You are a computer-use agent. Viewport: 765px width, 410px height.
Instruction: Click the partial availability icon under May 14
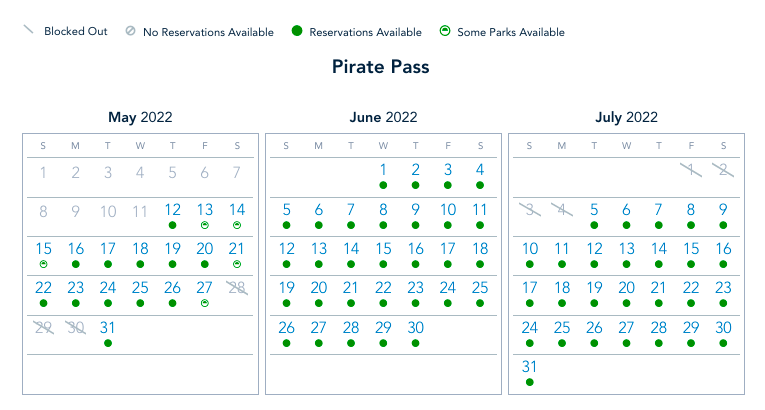[x=237, y=225]
